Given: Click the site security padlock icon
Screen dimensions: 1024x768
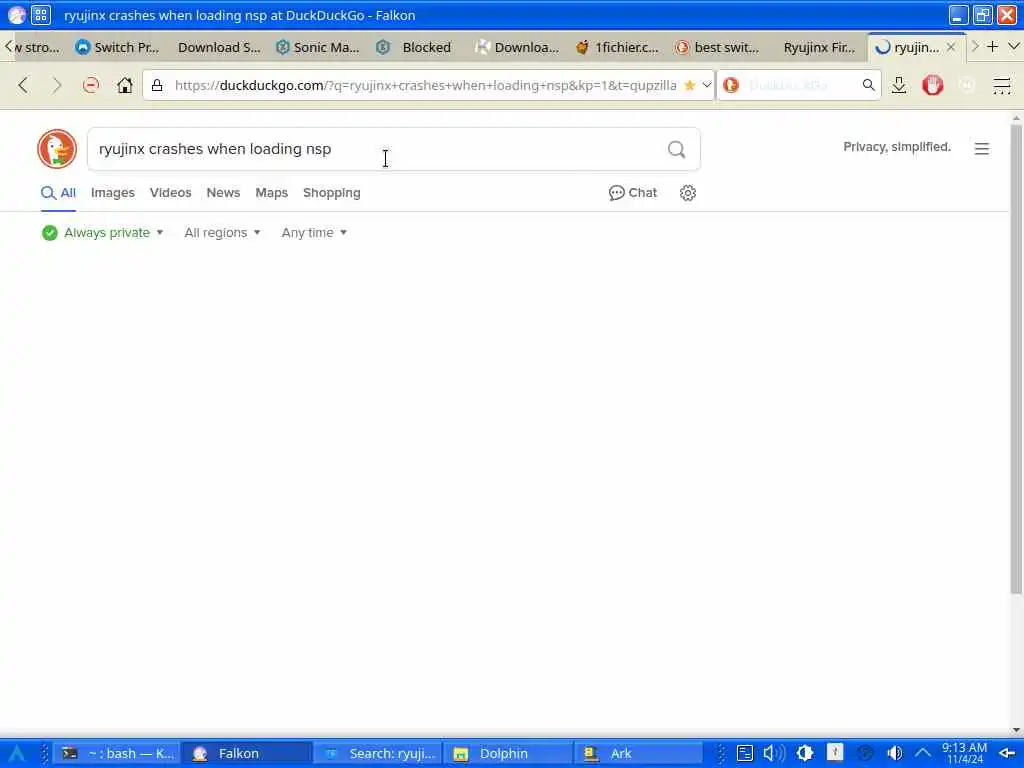Looking at the screenshot, I should click(x=157, y=85).
